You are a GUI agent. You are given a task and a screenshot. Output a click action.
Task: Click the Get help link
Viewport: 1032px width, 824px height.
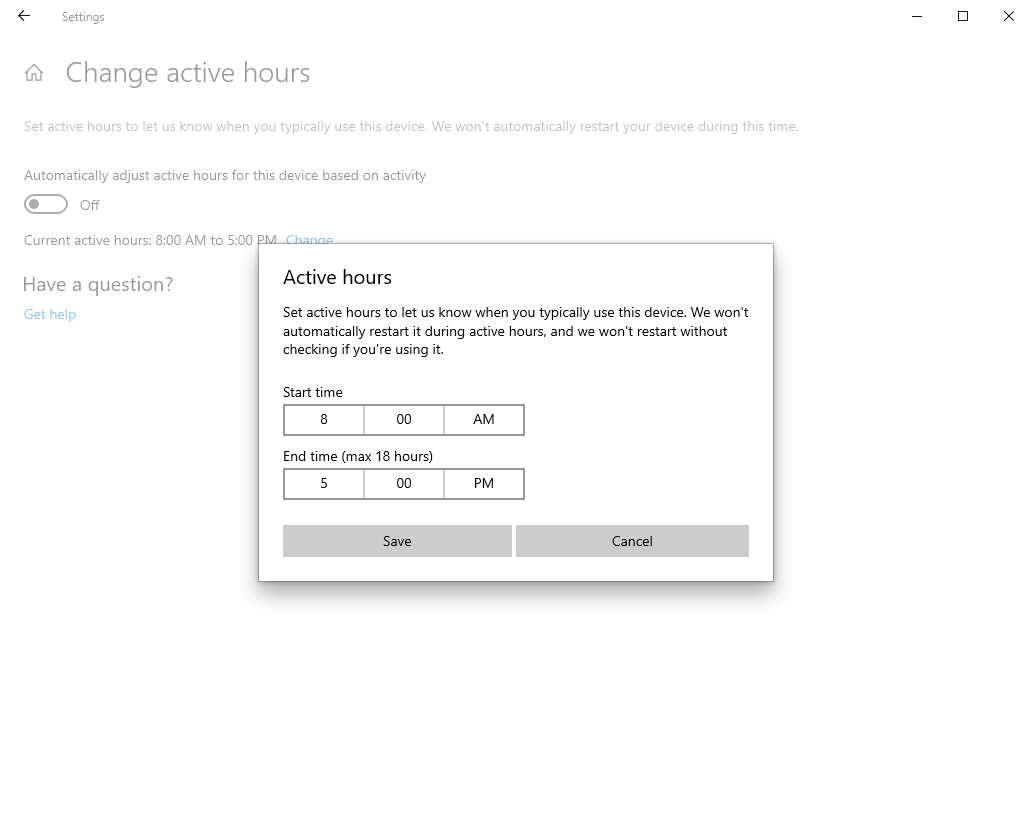(x=49, y=313)
